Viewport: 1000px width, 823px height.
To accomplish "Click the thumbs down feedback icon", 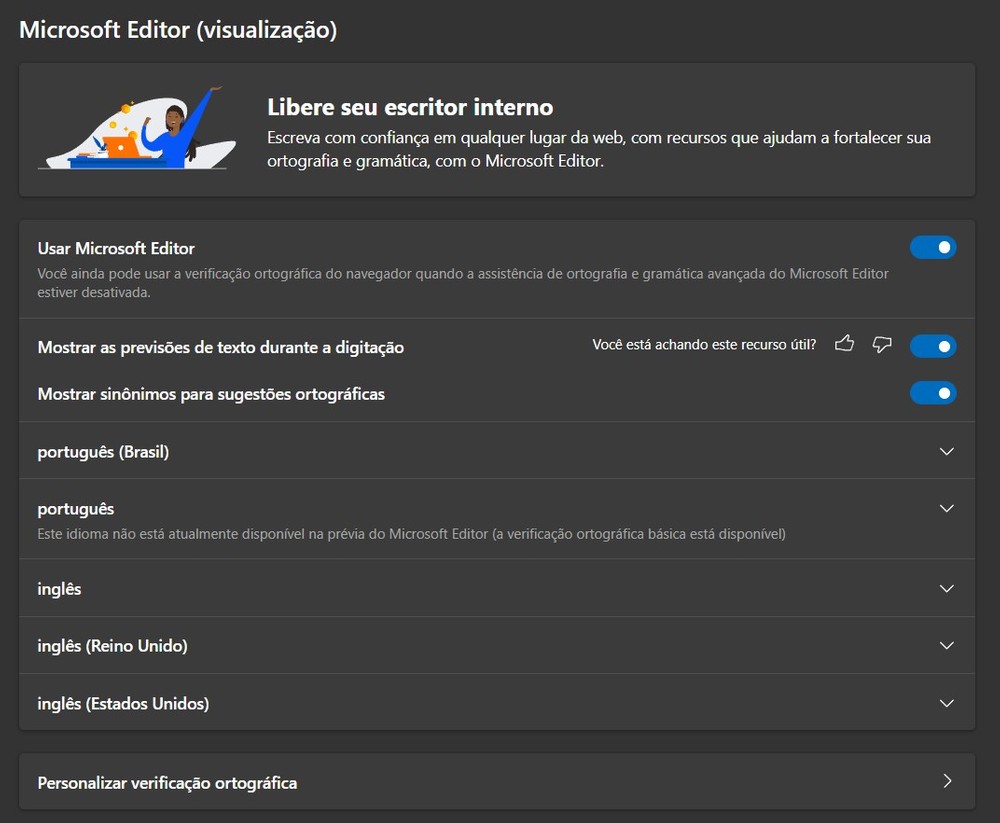I will (881, 345).
